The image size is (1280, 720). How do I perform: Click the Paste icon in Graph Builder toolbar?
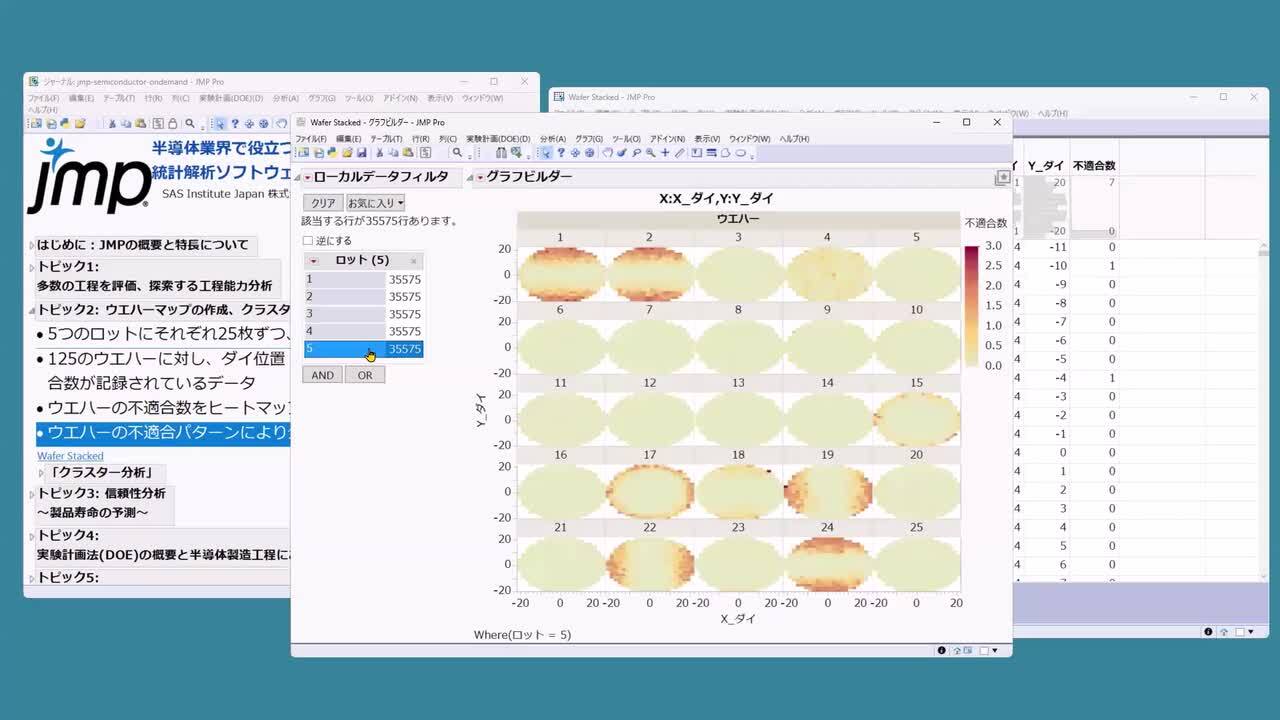(408, 153)
